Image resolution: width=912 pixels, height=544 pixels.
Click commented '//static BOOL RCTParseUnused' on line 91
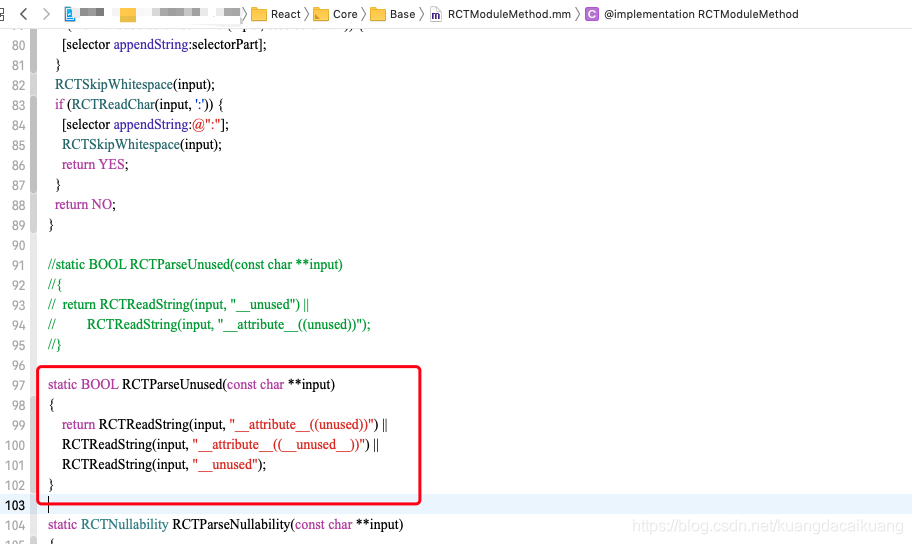139,265
